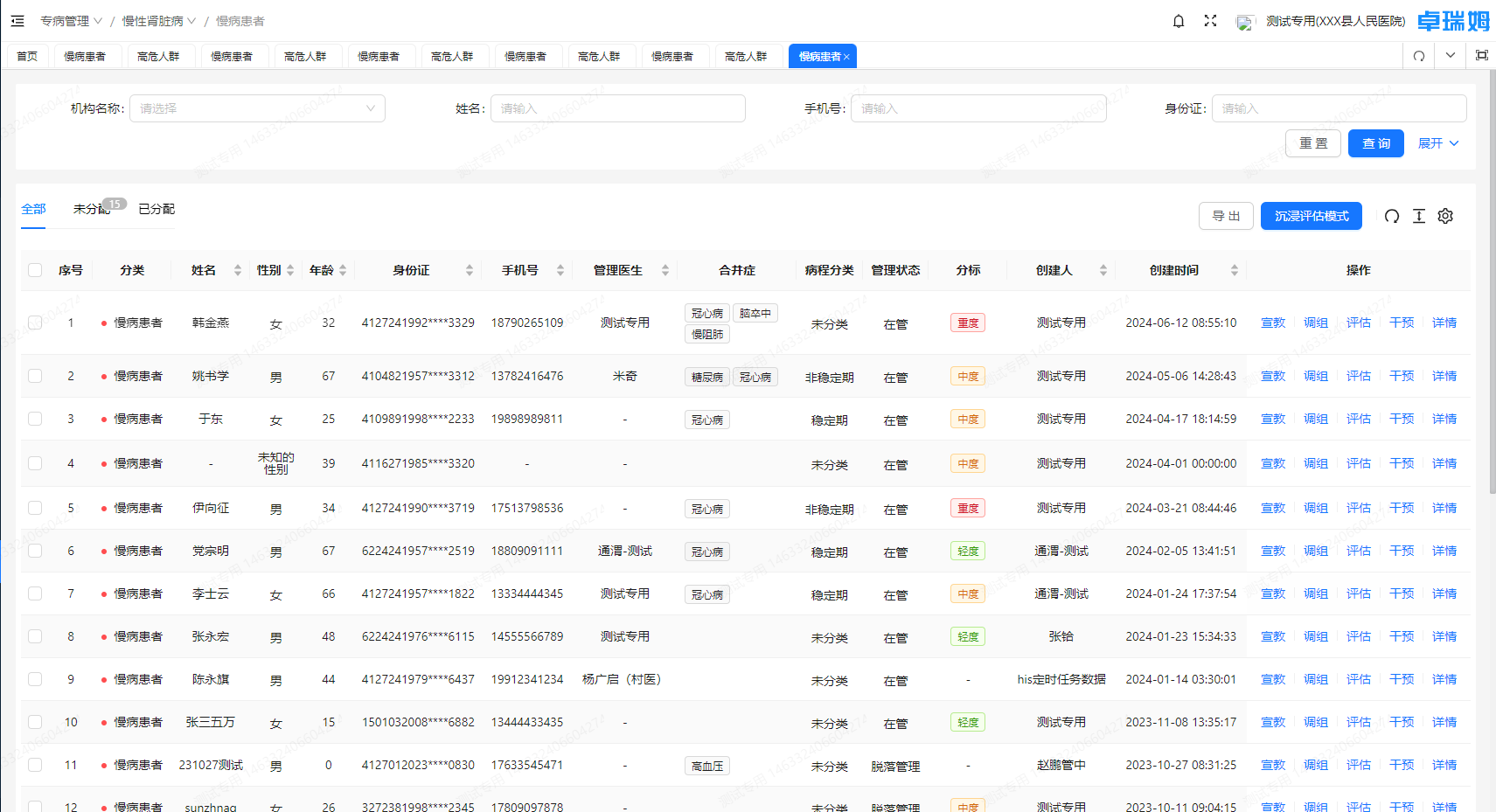Click the 卓瑞姆 logo
The width and height of the screenshot is (1496, 812).
point(1453,21)
